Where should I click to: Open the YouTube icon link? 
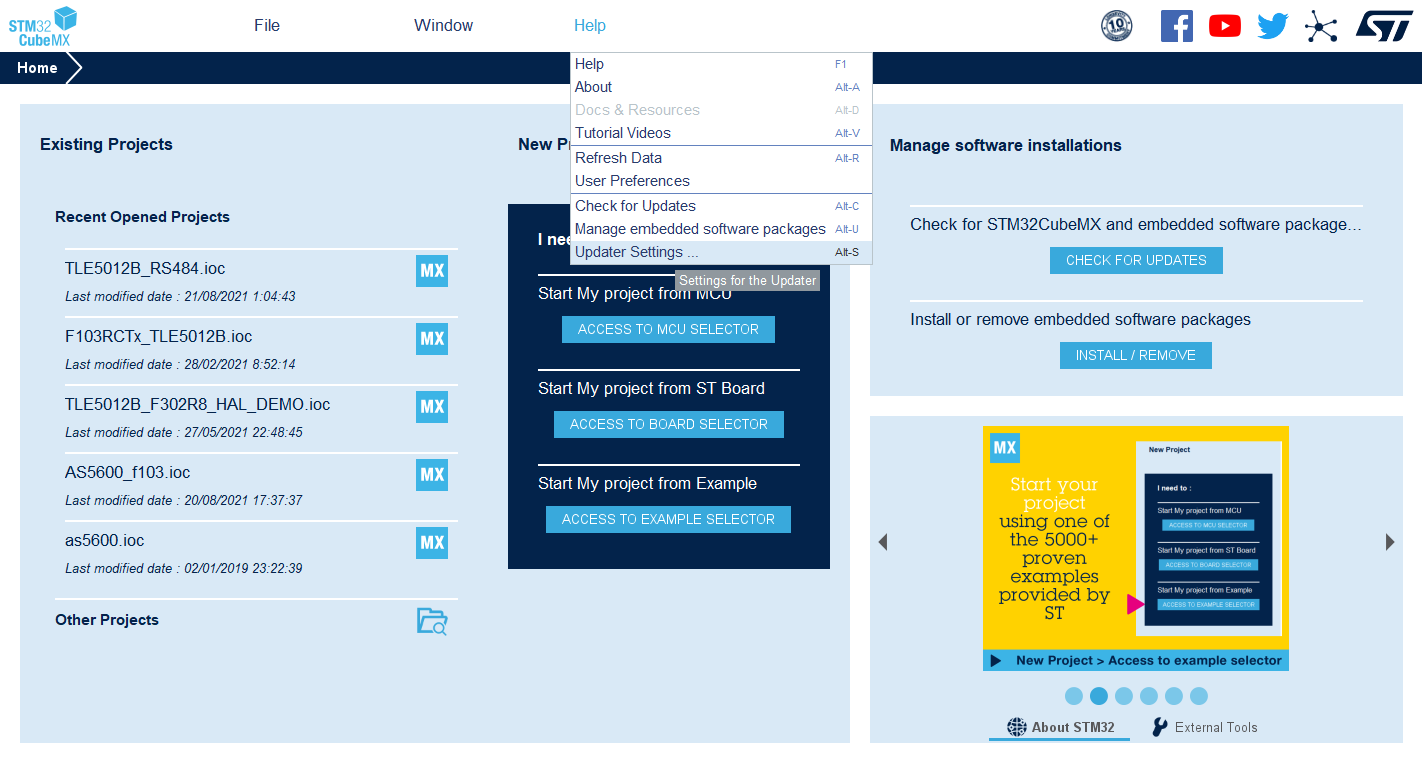(x=1225, y=26)
